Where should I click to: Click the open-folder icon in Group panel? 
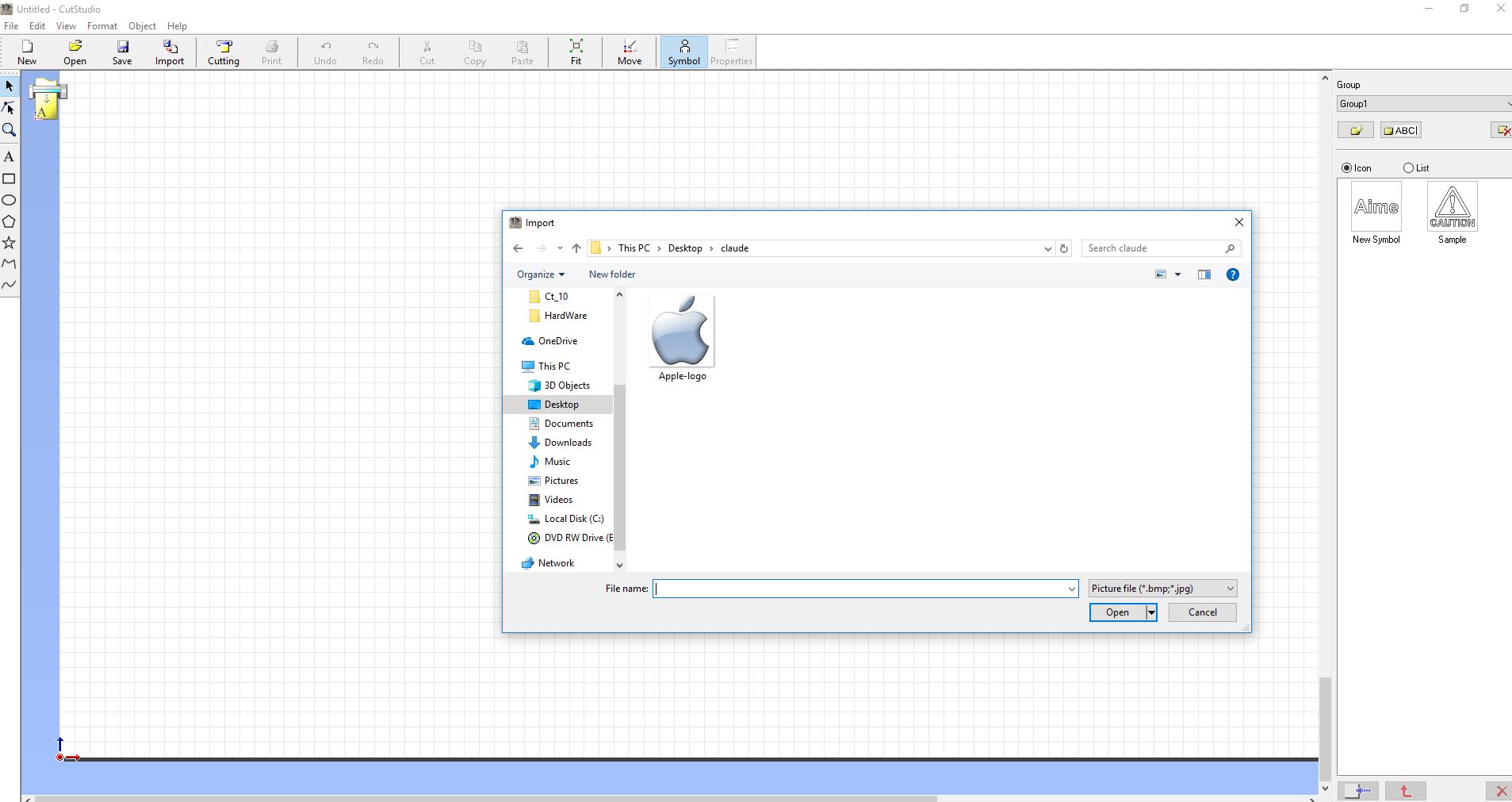click(x=1356, y=130)
